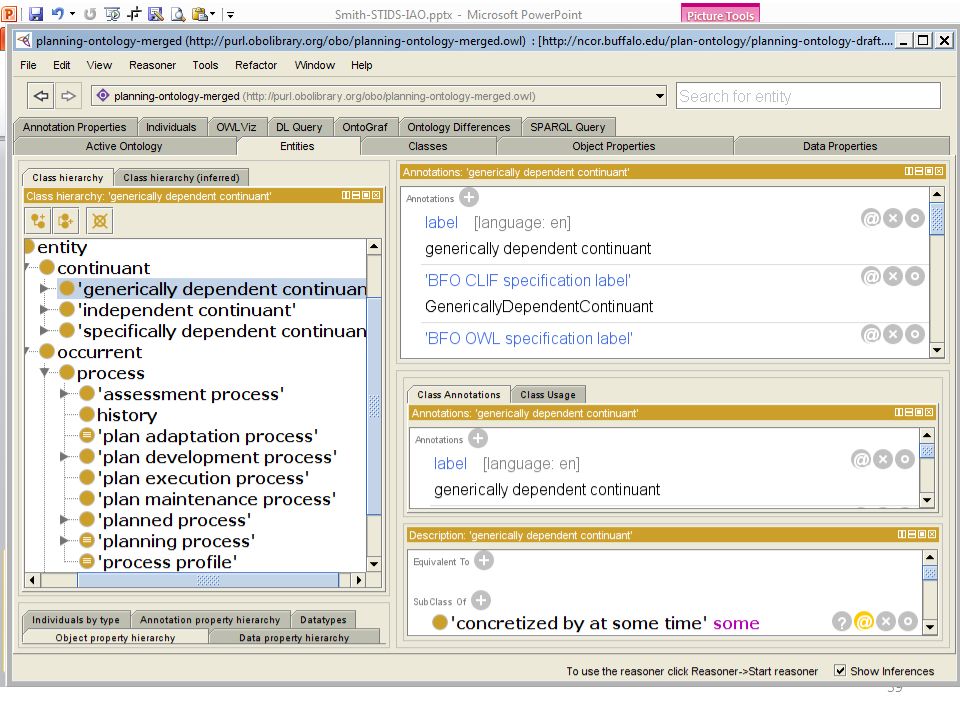Viewport: 960px width, 720px height.
Task: Open the active ontology dropdown
Action: pos(659,96)
